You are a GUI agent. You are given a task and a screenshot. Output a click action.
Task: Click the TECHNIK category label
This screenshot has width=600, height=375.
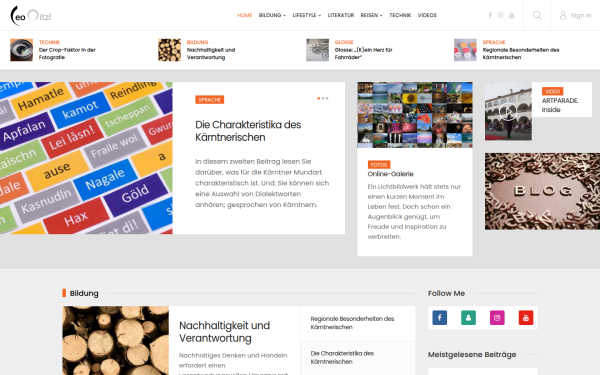pos(49,42)
